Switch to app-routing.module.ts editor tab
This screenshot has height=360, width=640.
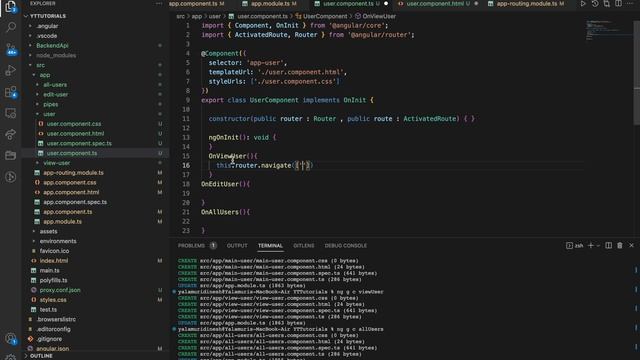coord(527,4)
